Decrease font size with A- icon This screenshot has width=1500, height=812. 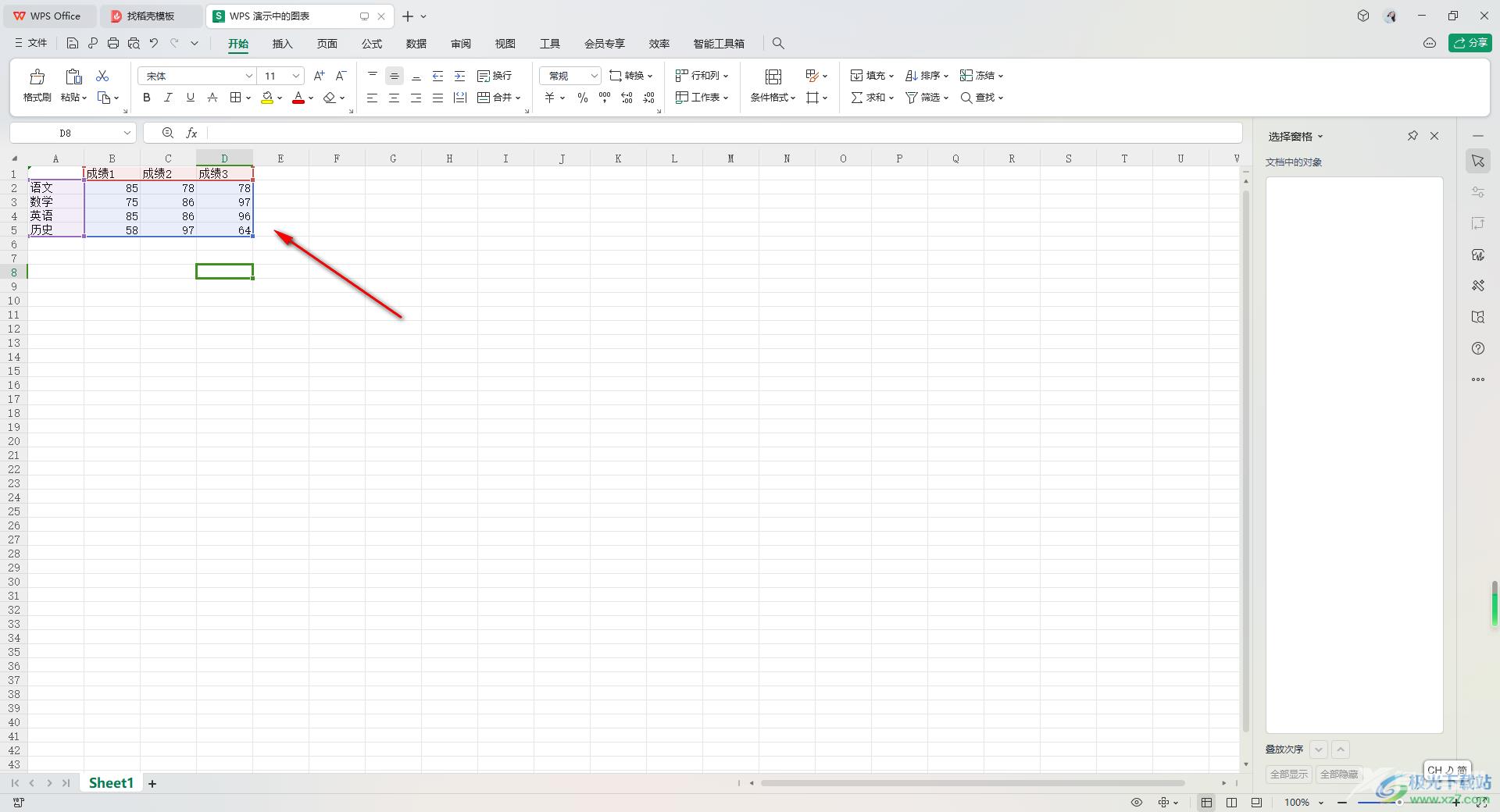(x=341, y=76)
